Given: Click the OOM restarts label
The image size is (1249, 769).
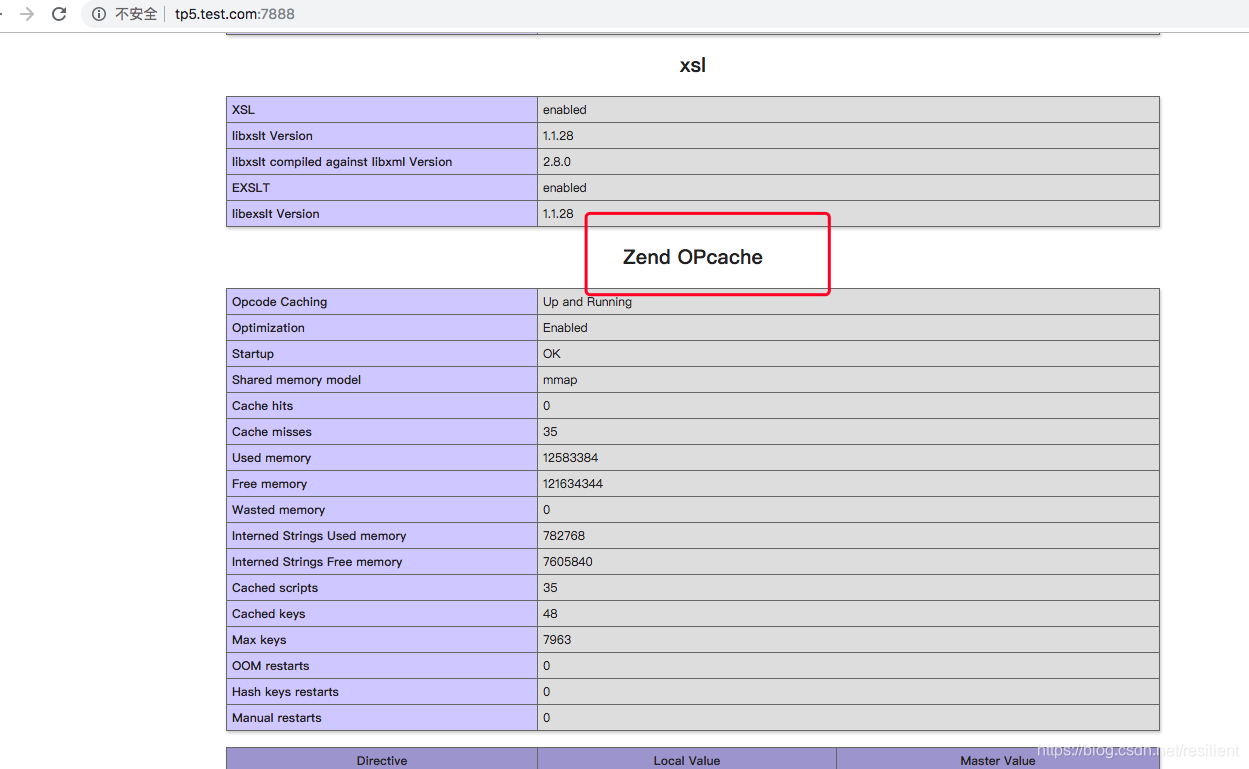Looking at the screenshot, I should (x=271, y=666).
